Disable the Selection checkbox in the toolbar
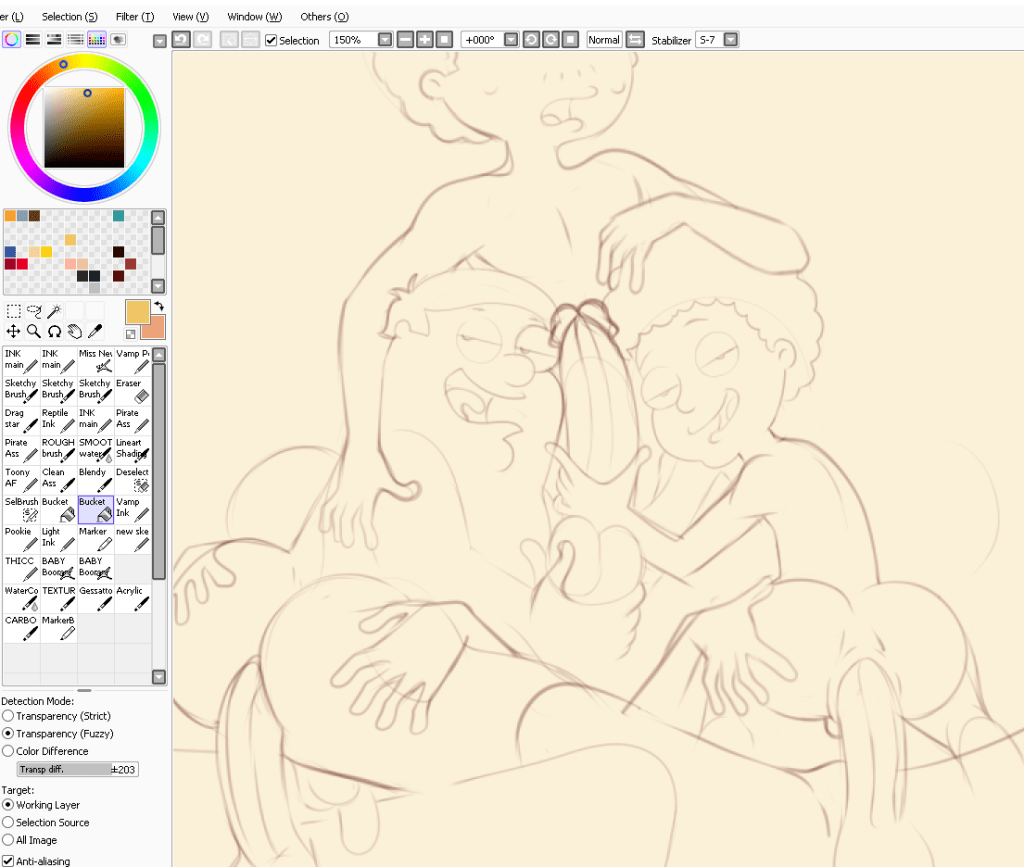 [270, 40]
